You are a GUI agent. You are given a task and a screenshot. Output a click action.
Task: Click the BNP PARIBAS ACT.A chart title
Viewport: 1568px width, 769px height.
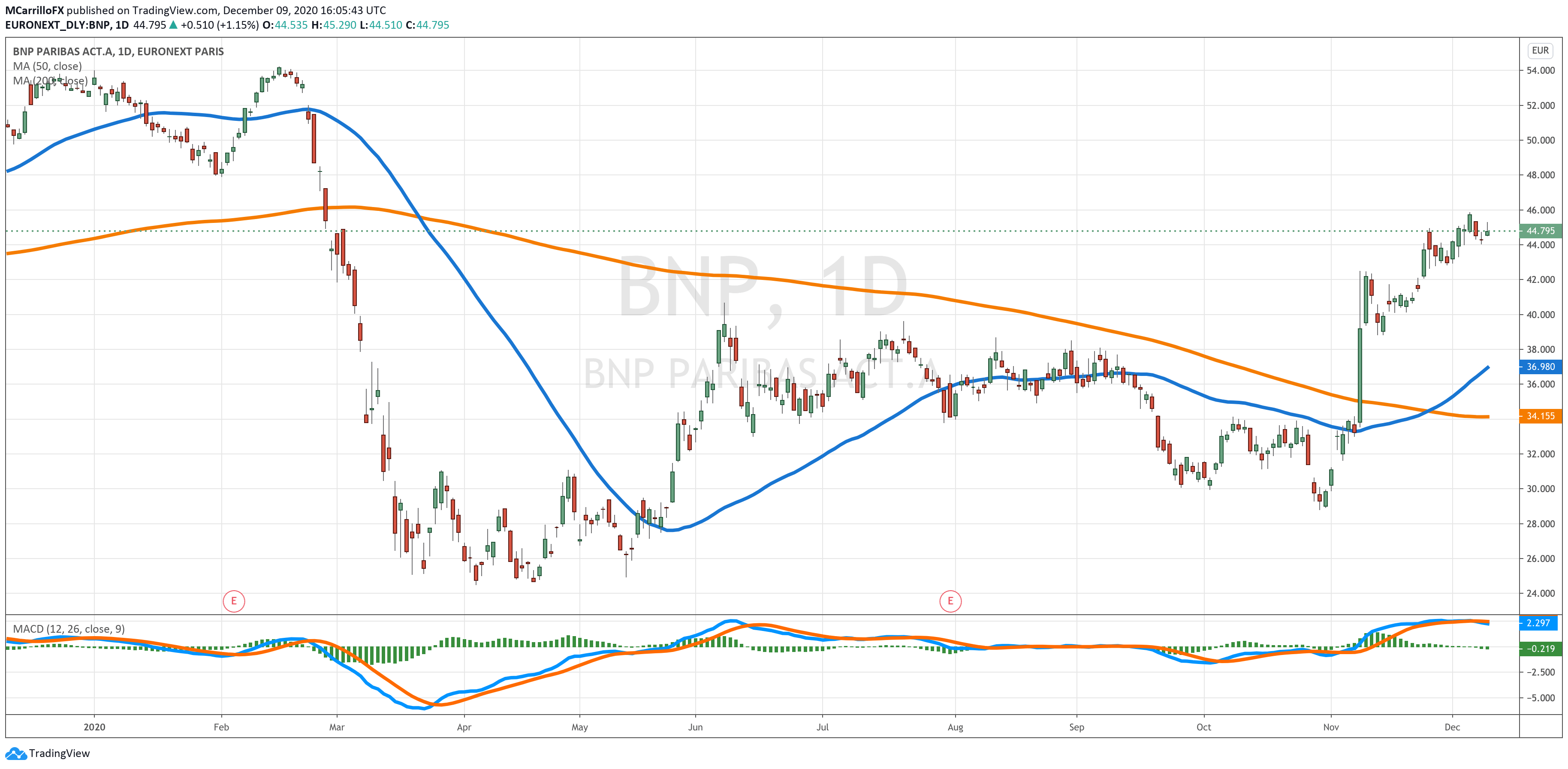point(118,51)
